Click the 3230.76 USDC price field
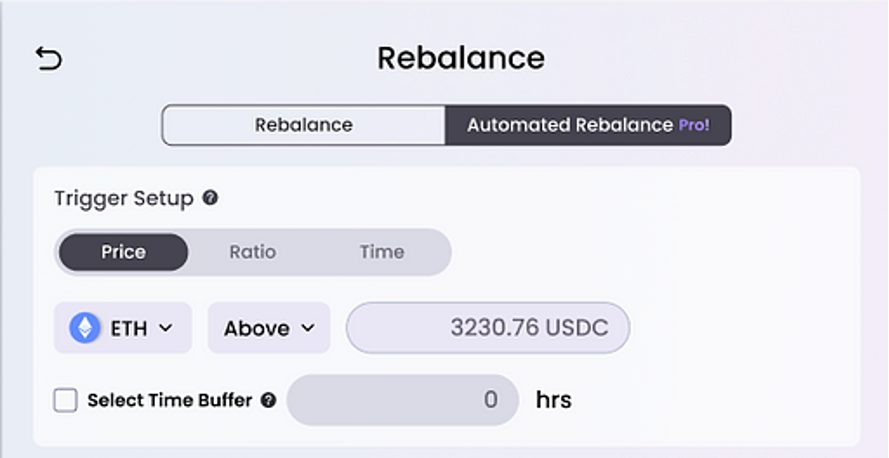The width and height of the screenshot is (889, 458). click(x=488, y=328)
